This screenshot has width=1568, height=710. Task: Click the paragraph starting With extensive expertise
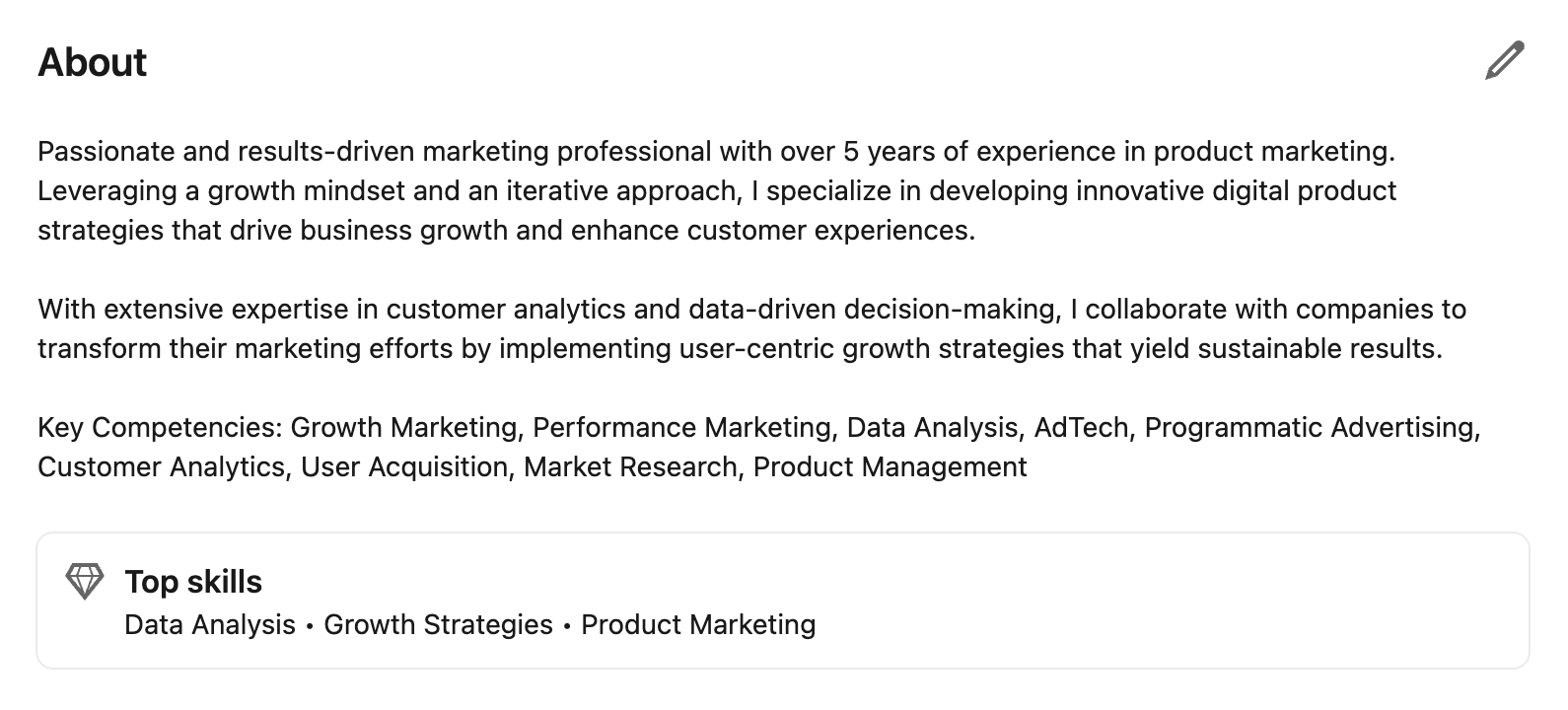tap(740, 328)
